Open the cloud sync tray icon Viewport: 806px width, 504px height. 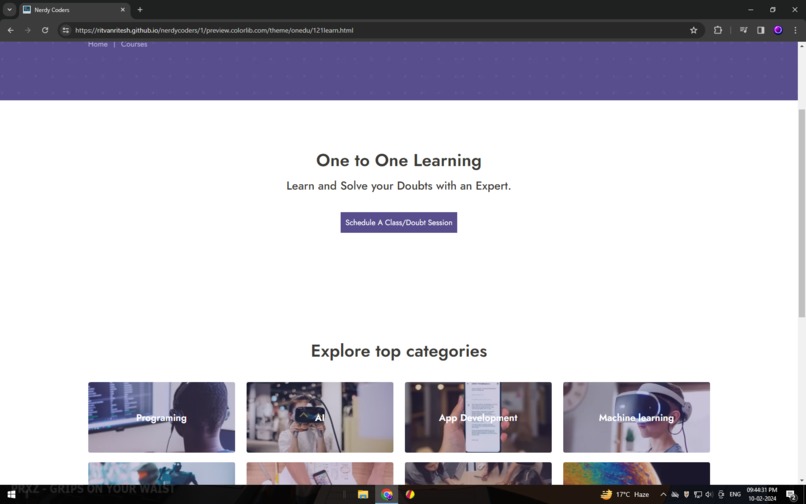(x=675, y=495)
